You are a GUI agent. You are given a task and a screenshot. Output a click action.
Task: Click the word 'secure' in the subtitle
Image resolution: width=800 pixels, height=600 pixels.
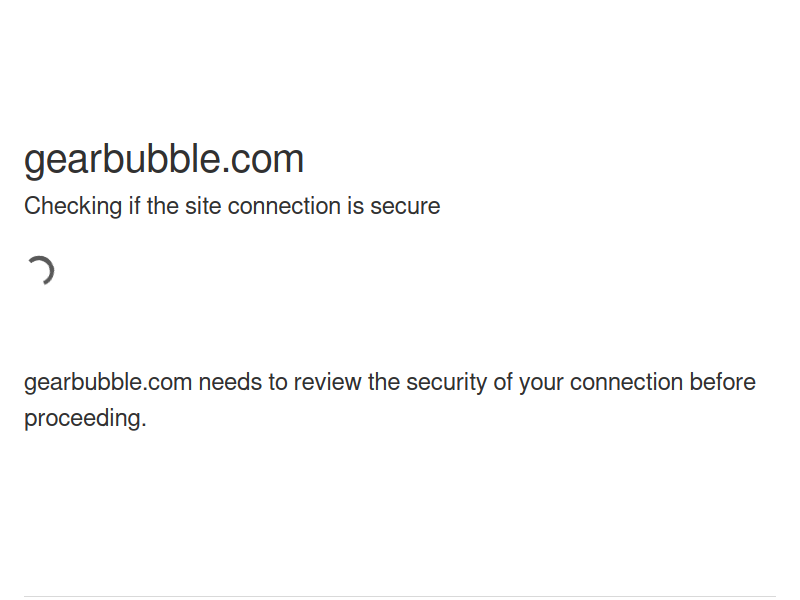pyautogui.click(x=405, y=207)
